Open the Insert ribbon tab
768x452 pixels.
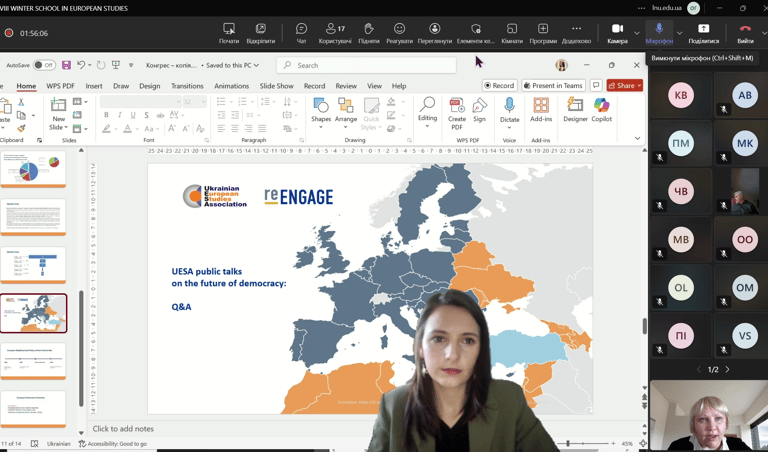(x=94, y=86)
